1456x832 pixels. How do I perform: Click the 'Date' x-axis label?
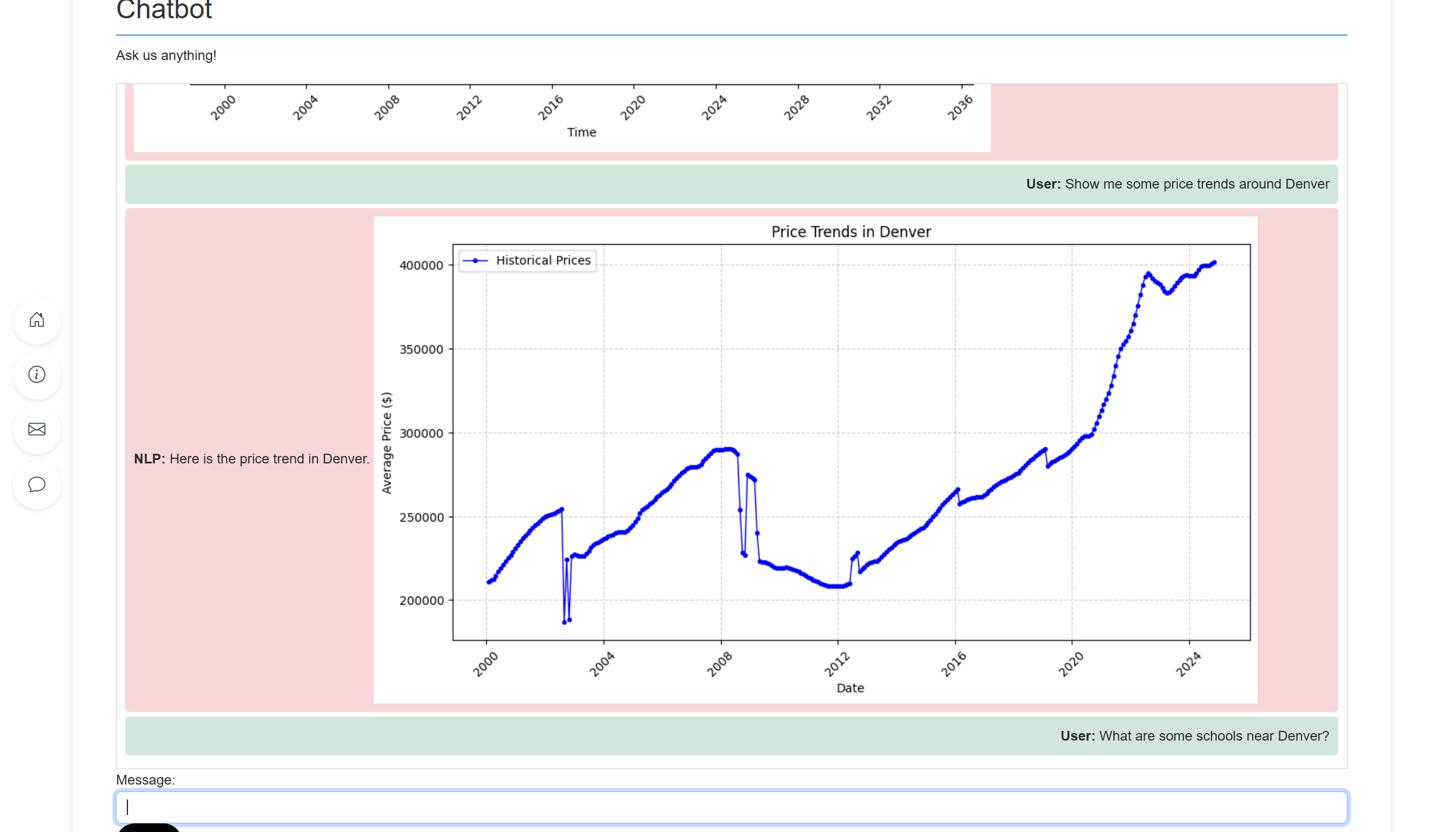pyautogui.click(x=850, y=688)
